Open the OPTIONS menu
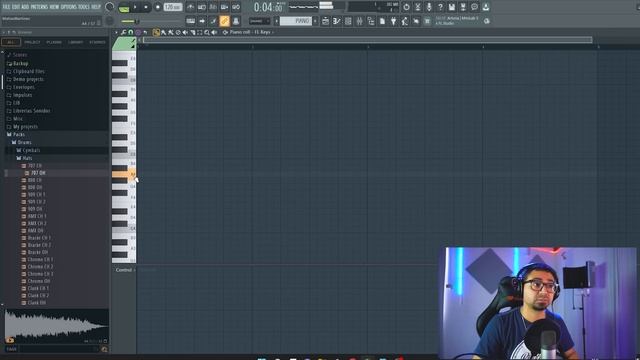The height and width of the screenshot is (360, 640). click(69, 7)
